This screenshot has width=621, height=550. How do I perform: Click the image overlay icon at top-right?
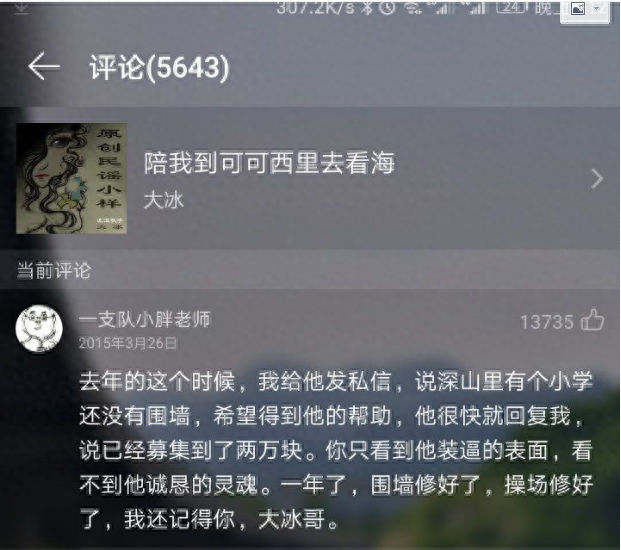coord(578,9)
